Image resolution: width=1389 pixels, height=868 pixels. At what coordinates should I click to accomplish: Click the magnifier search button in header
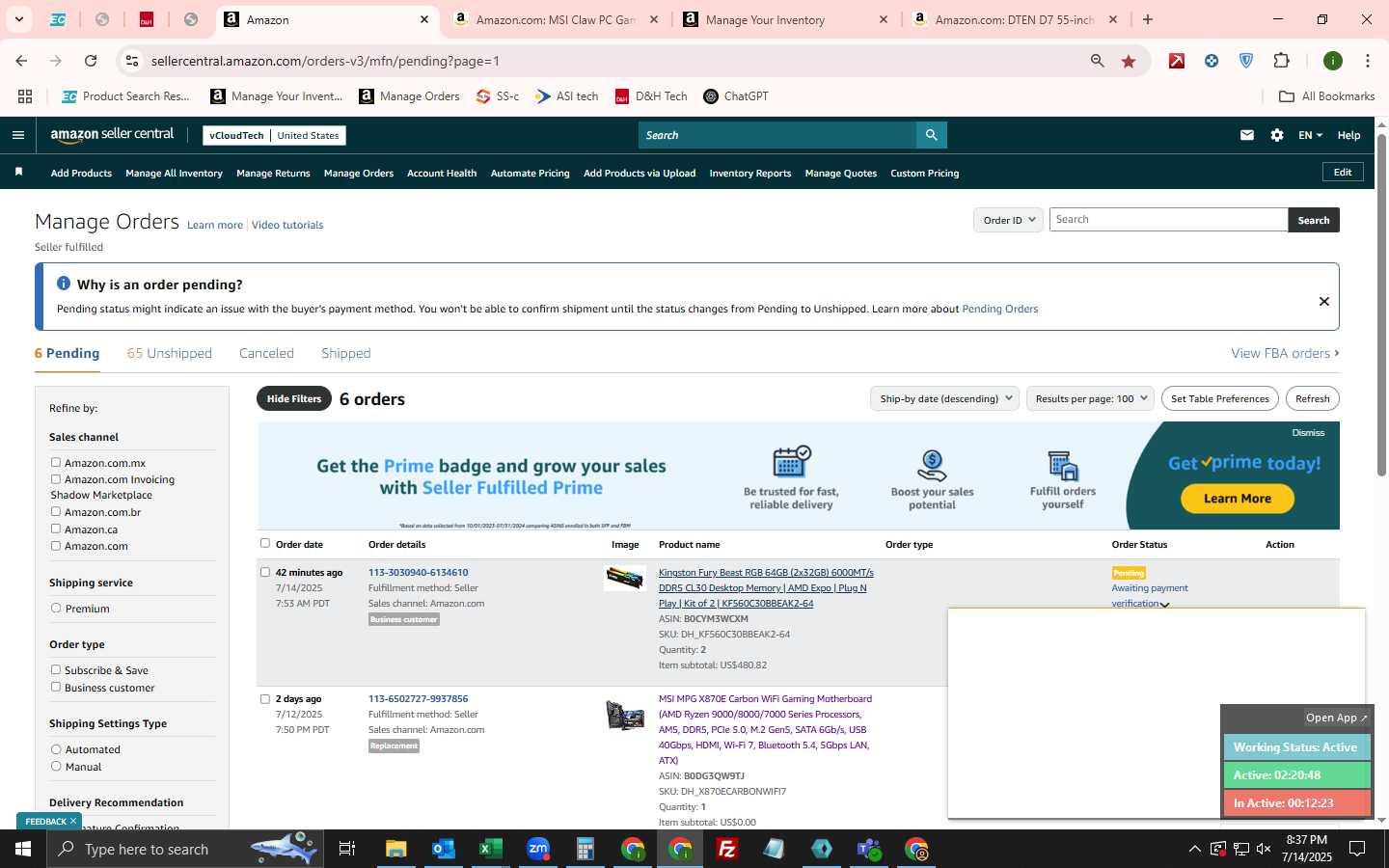pos(931,135)
